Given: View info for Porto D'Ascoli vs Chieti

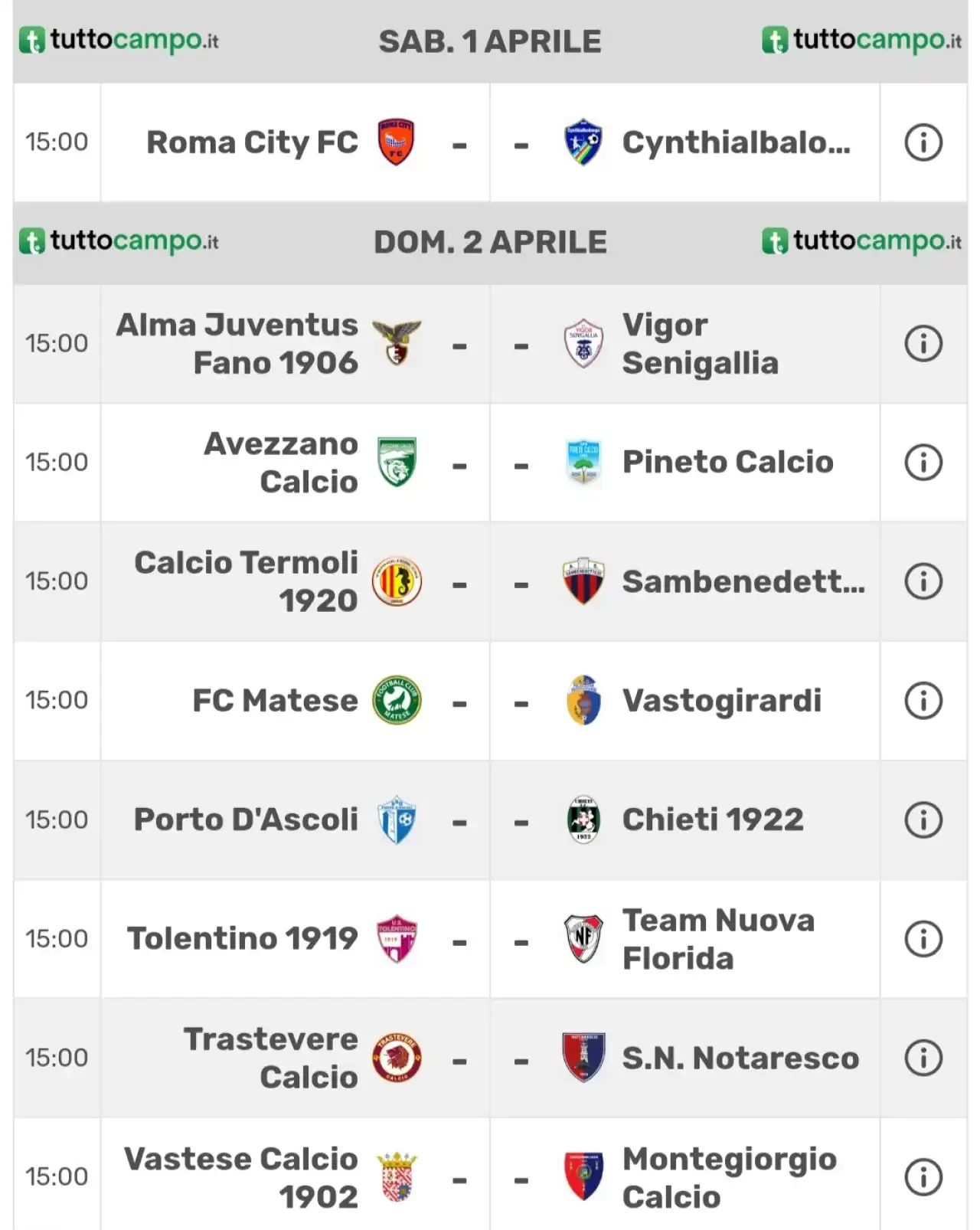Looking at the screenshot, I should click(923, 819).
